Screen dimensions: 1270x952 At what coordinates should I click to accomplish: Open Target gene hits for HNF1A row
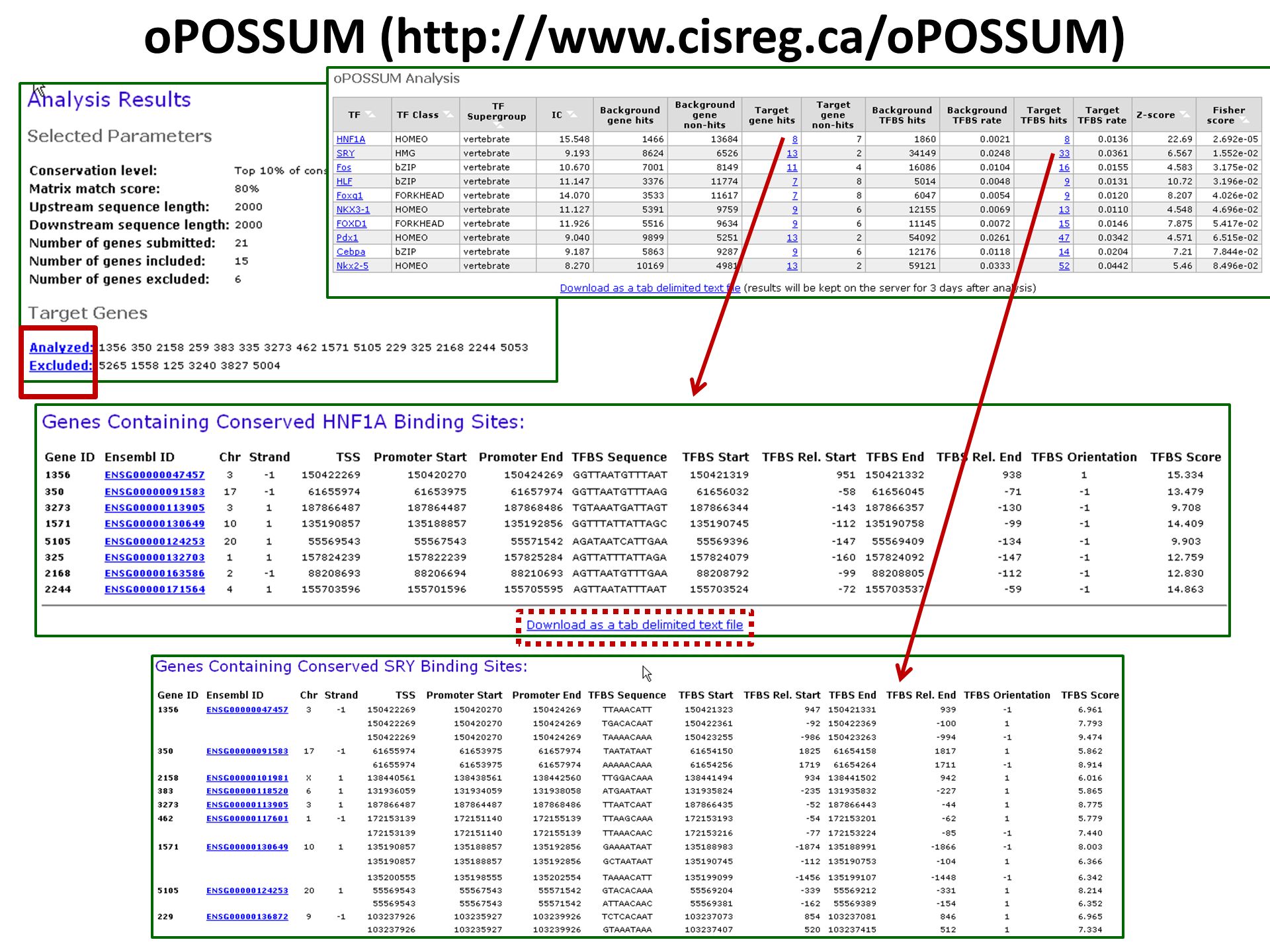point(794,139)
